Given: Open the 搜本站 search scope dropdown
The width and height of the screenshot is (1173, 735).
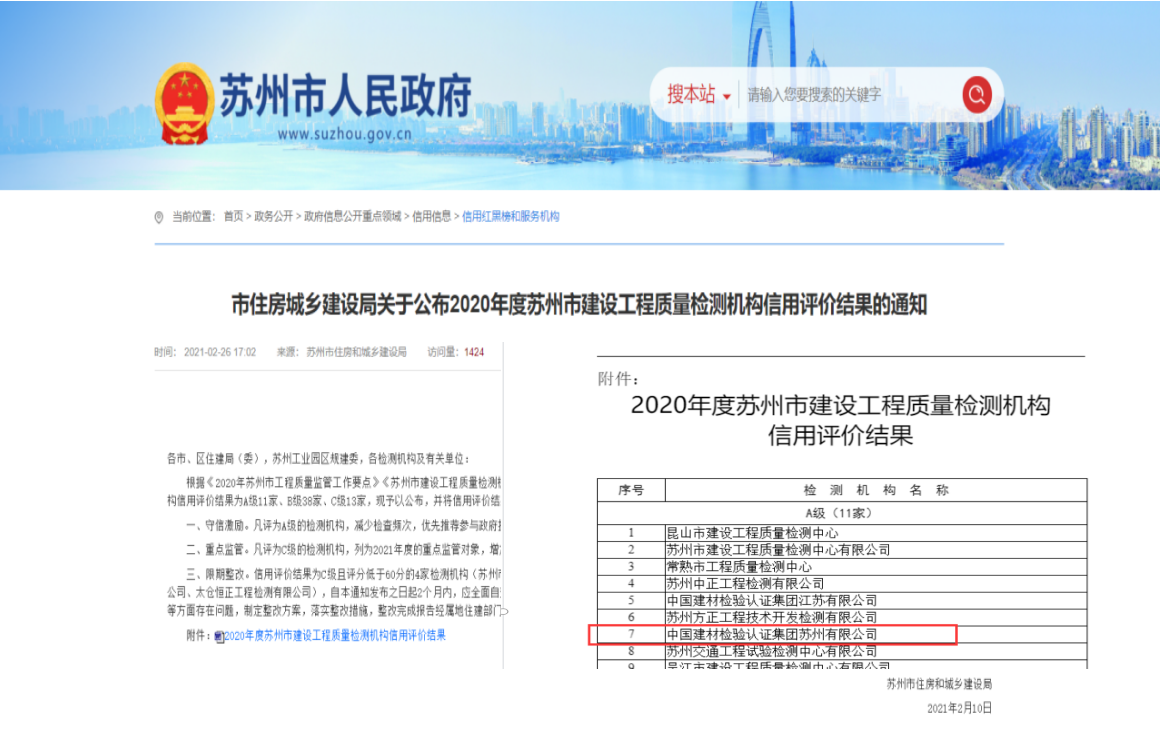Looking at the screenshot, I should pos(699,95).
